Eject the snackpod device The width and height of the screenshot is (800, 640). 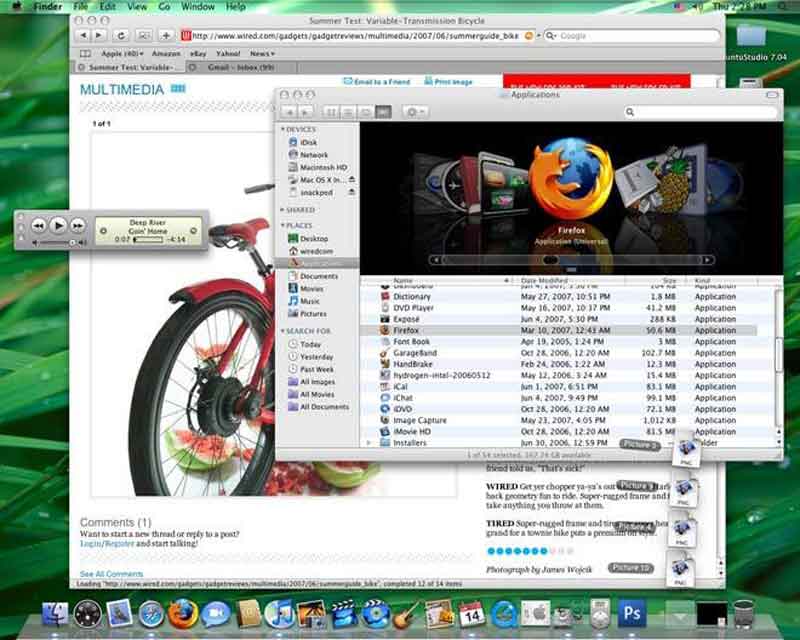[352, 192]
